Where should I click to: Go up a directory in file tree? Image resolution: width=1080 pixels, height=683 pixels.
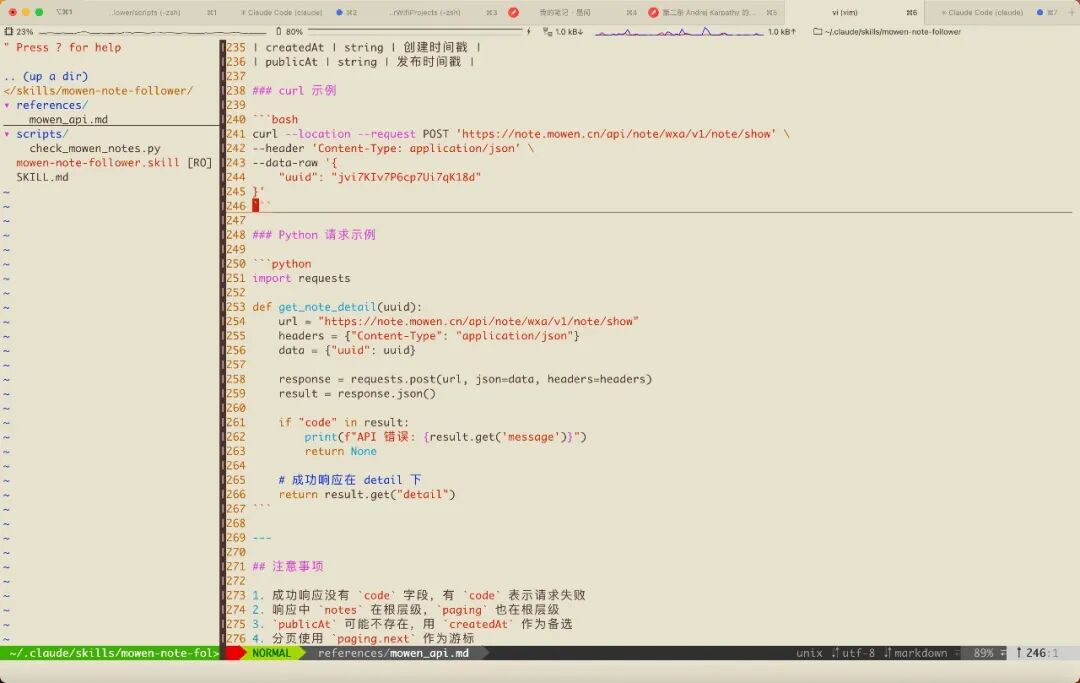tap(46, 76)
